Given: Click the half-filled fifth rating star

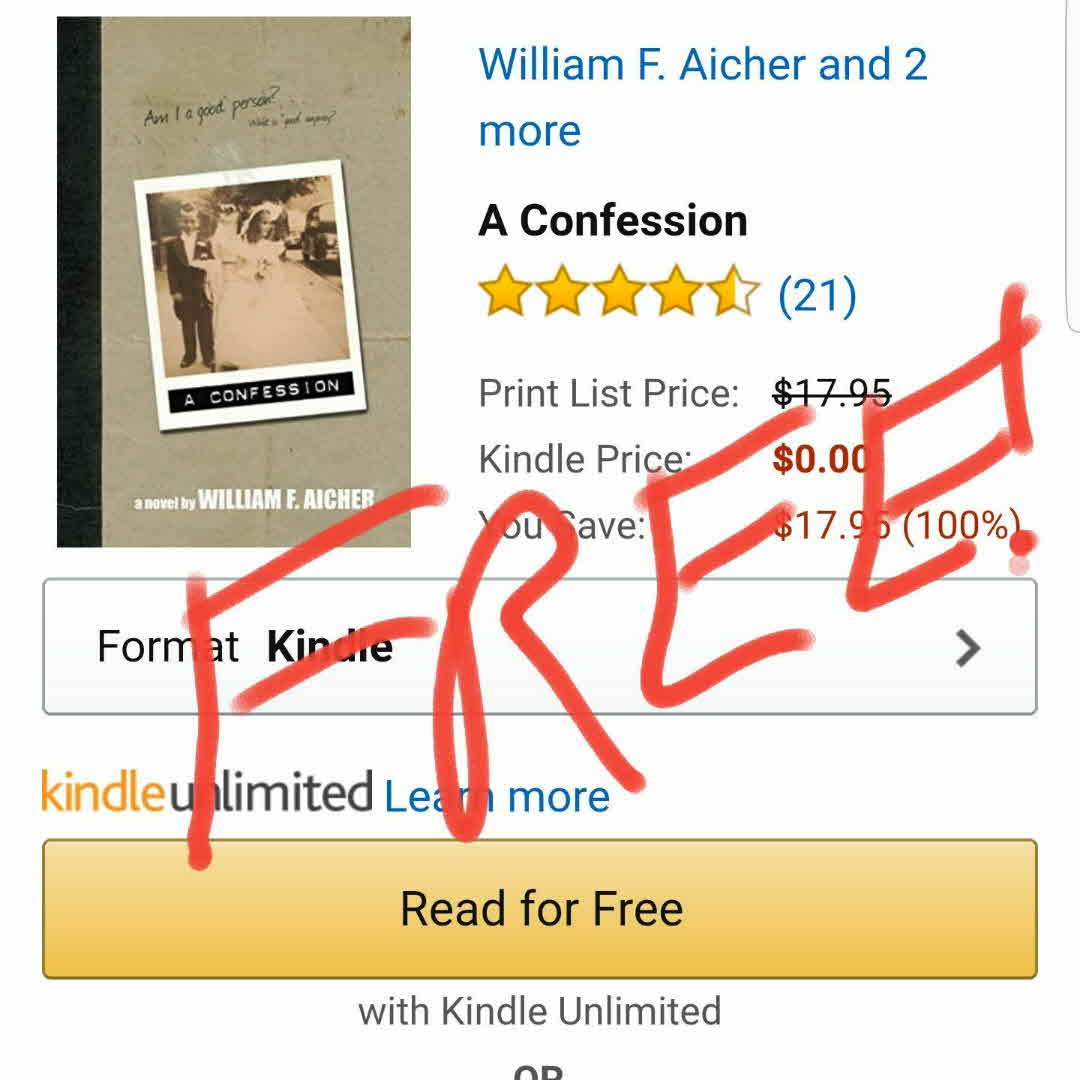Looking at the screenshot, I should [734, 291].
